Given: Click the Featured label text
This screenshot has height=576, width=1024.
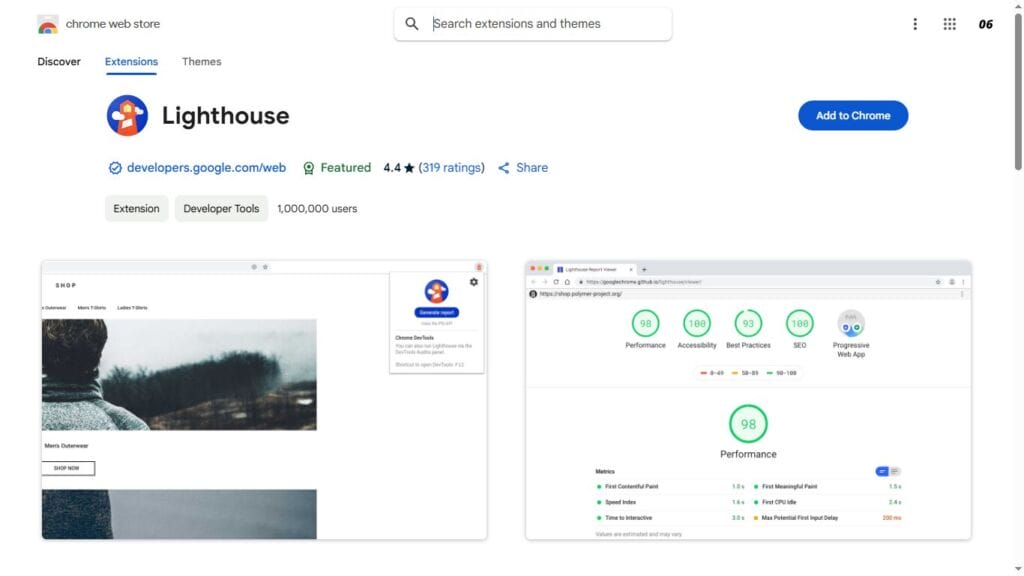Looking at the screenshot, I should point(345,168).
